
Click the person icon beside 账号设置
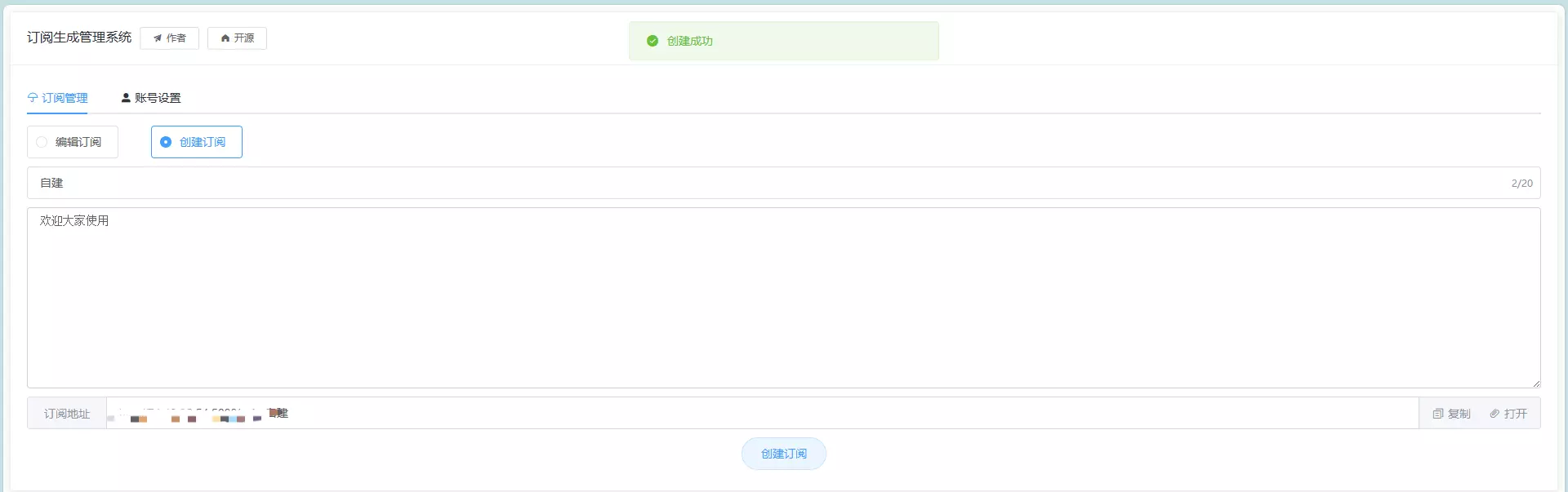(126, 98)
